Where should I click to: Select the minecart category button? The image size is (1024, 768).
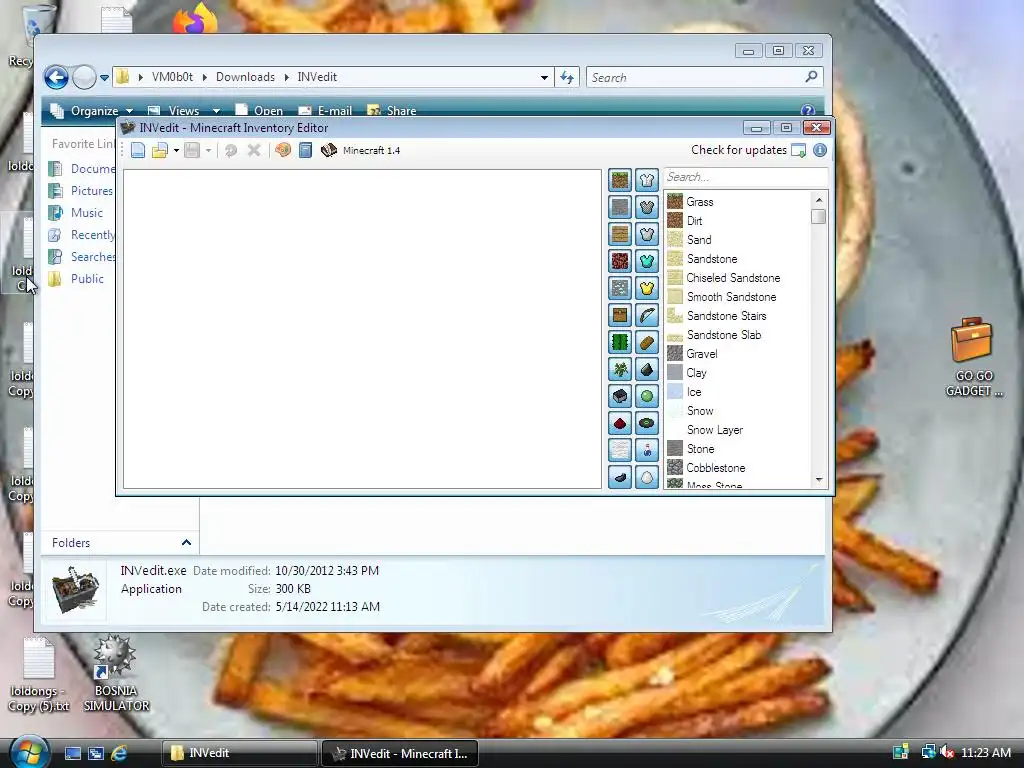tap(620, 396)
